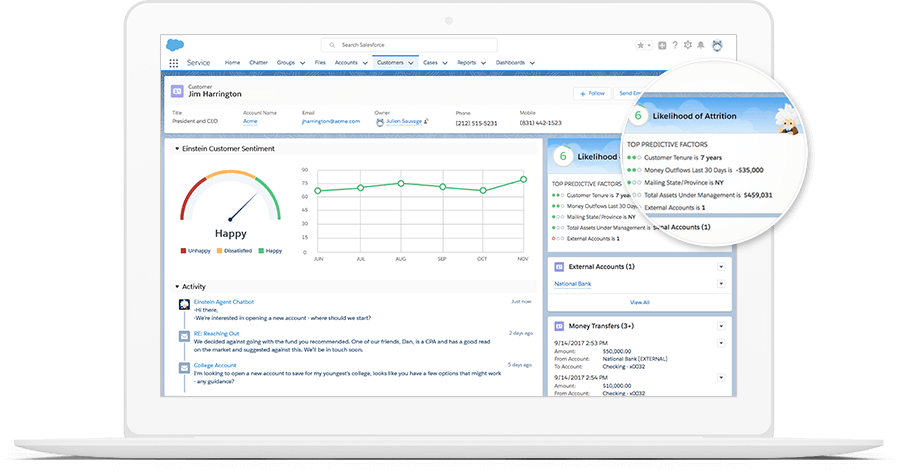Click the NOV data point on sentiment chart
This screenshot has width=900, height=470.
click(x=523, y=180)
